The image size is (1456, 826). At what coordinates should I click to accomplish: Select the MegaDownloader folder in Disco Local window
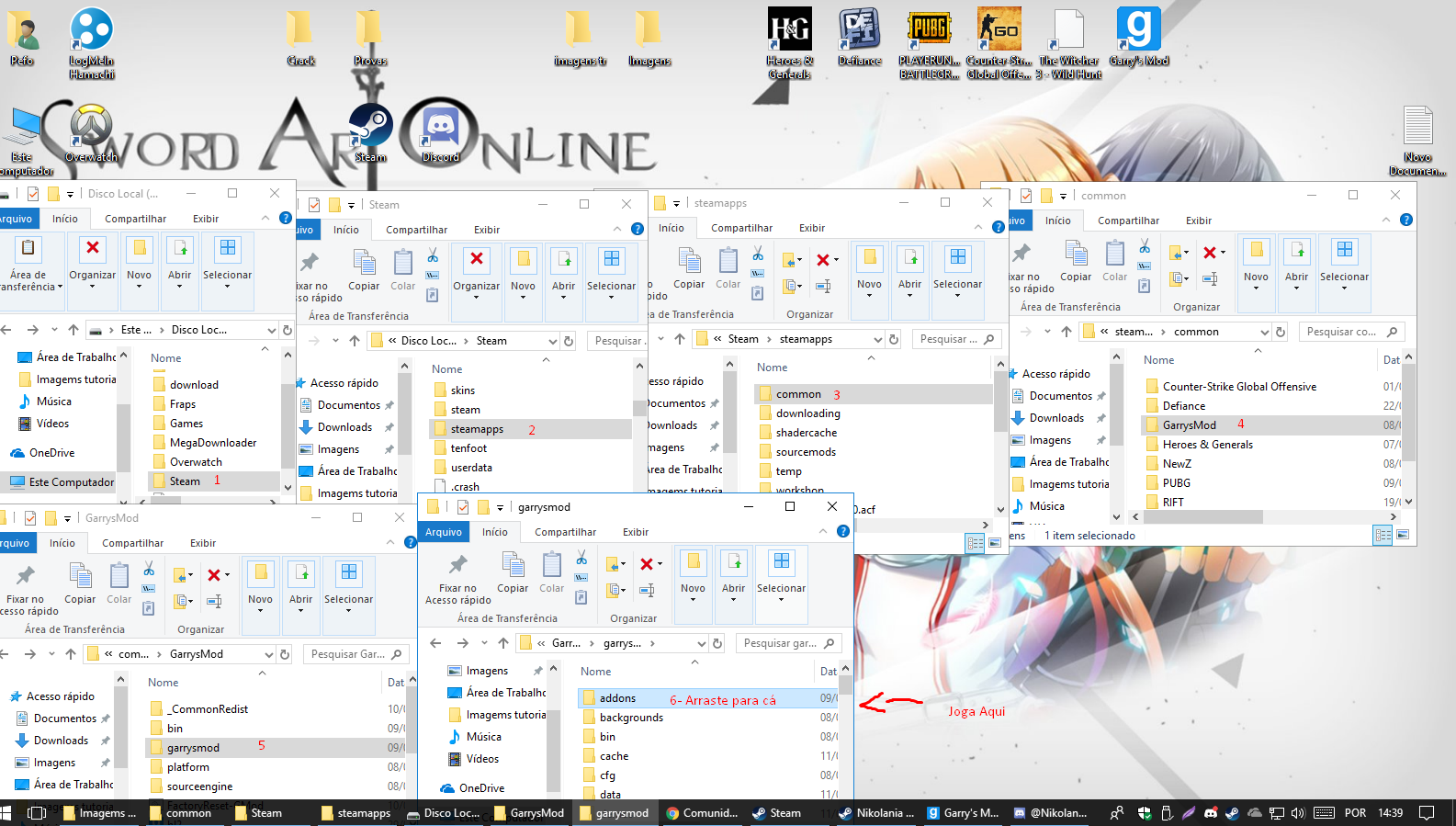214,443
